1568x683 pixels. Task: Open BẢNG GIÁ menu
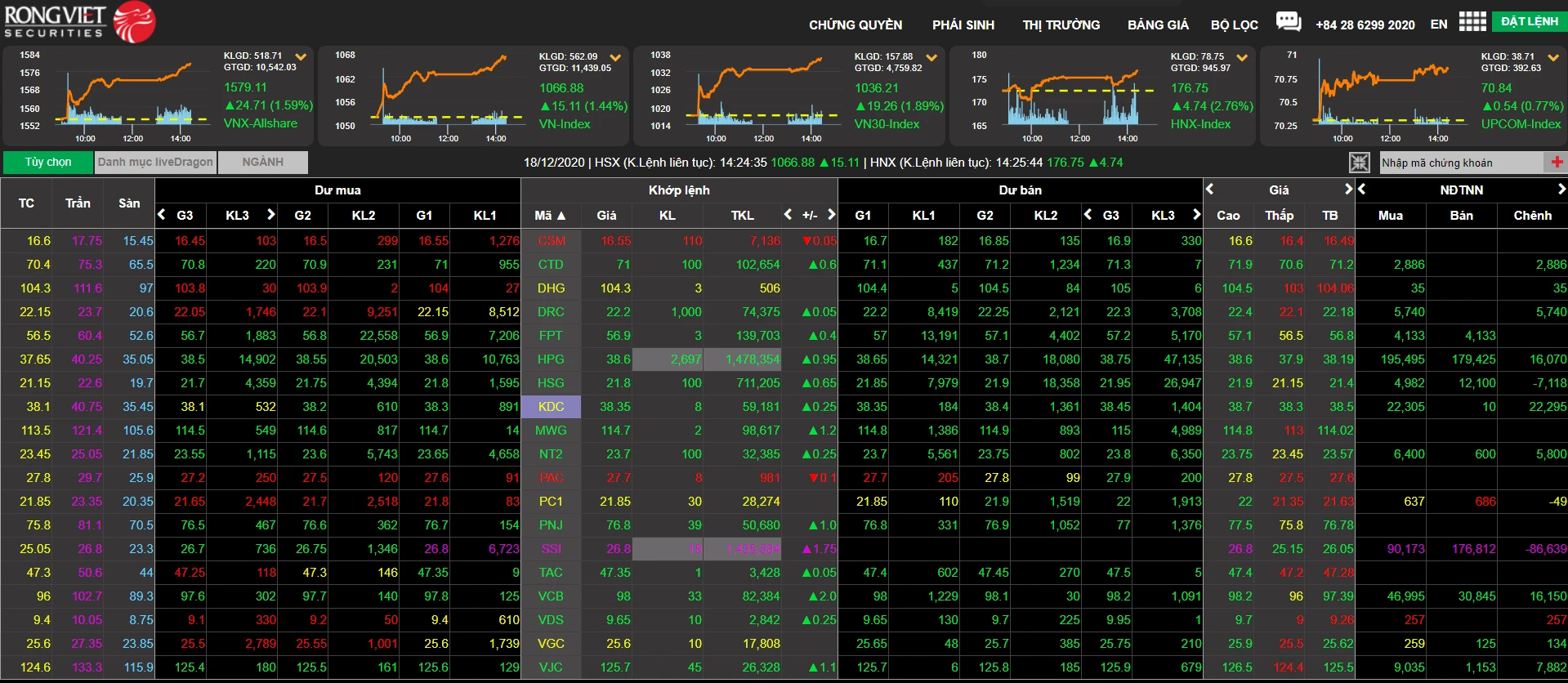click(x=1158, y=25)
